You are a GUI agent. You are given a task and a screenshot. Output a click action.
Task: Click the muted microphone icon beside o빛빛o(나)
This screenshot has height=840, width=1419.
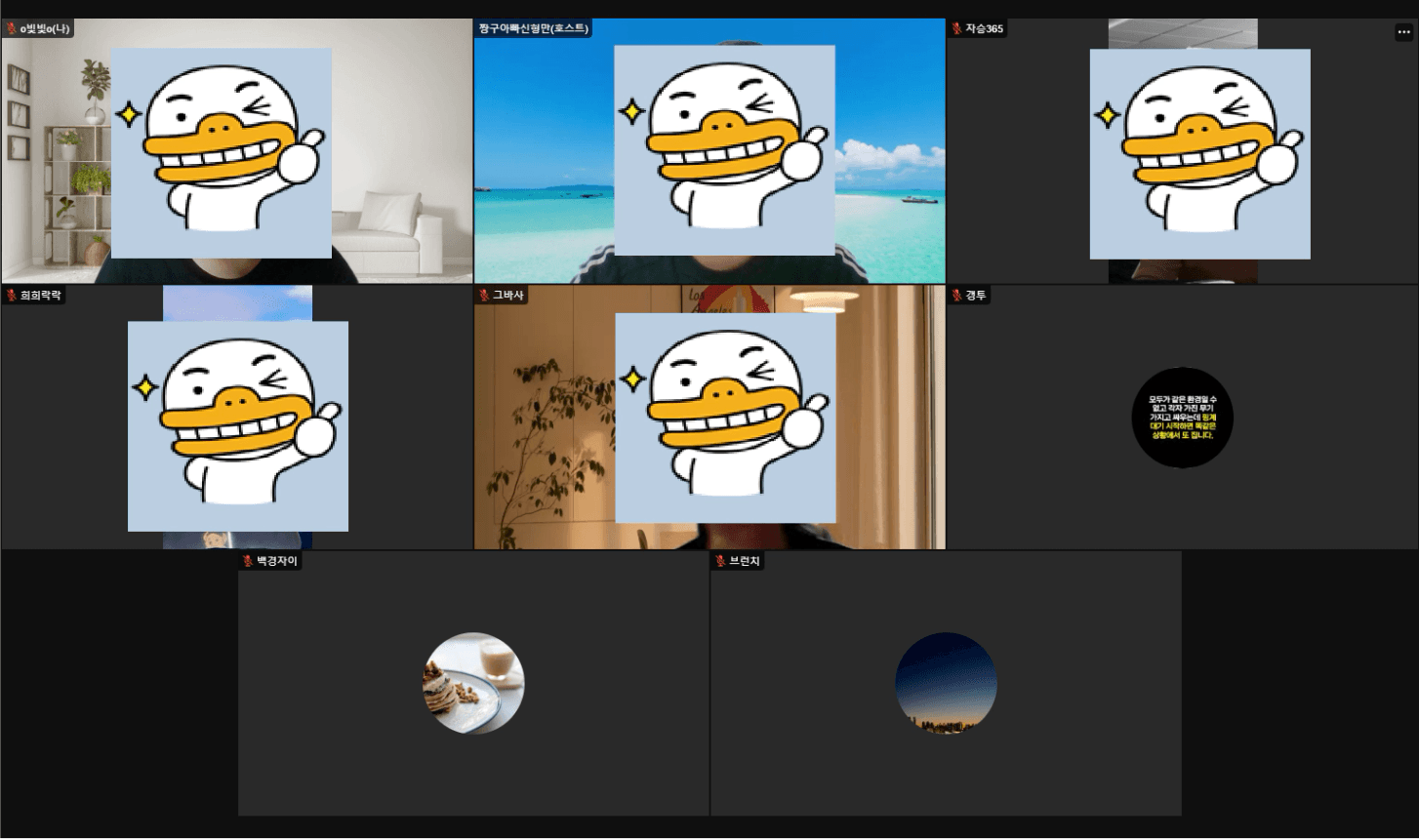tap(12, 29)
